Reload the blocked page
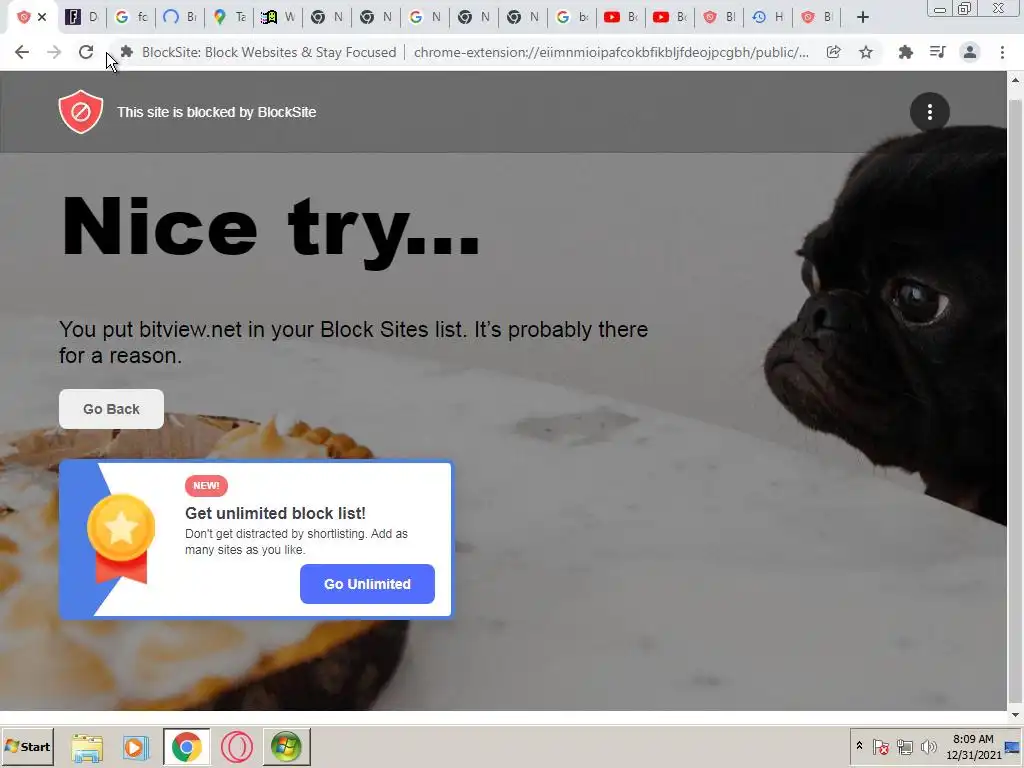1024x768 pixels. tap(86, 52)
